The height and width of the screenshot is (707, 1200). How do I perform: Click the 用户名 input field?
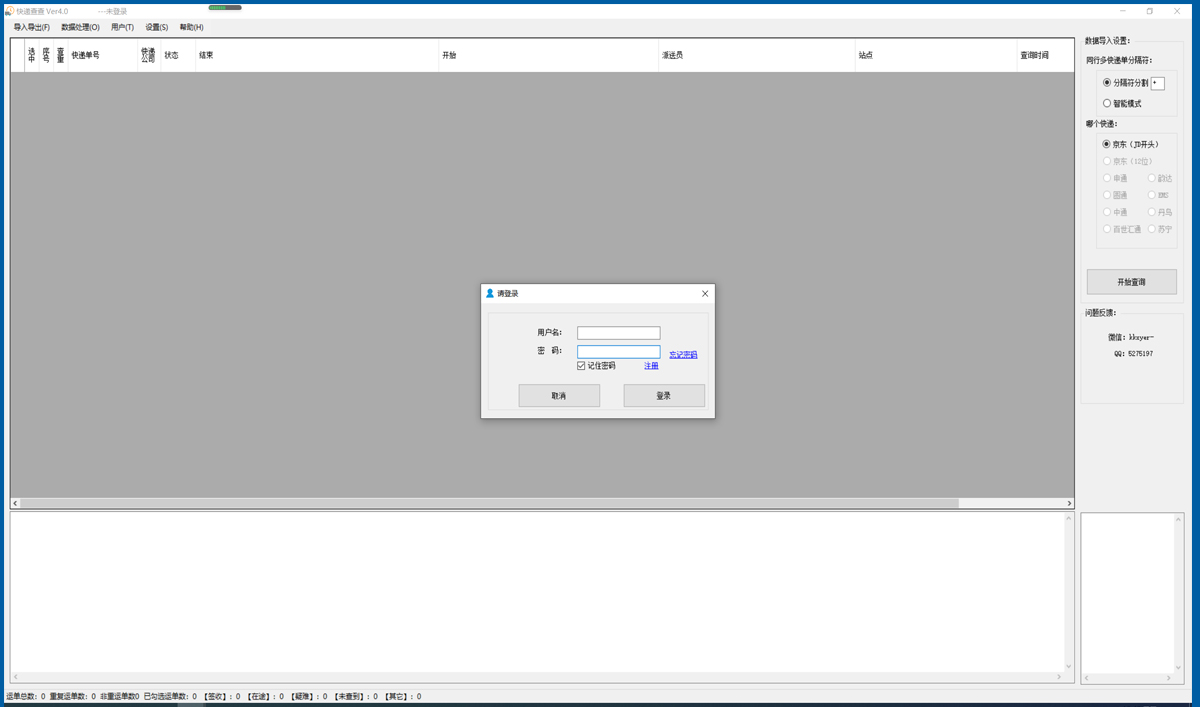pos(618,333)
